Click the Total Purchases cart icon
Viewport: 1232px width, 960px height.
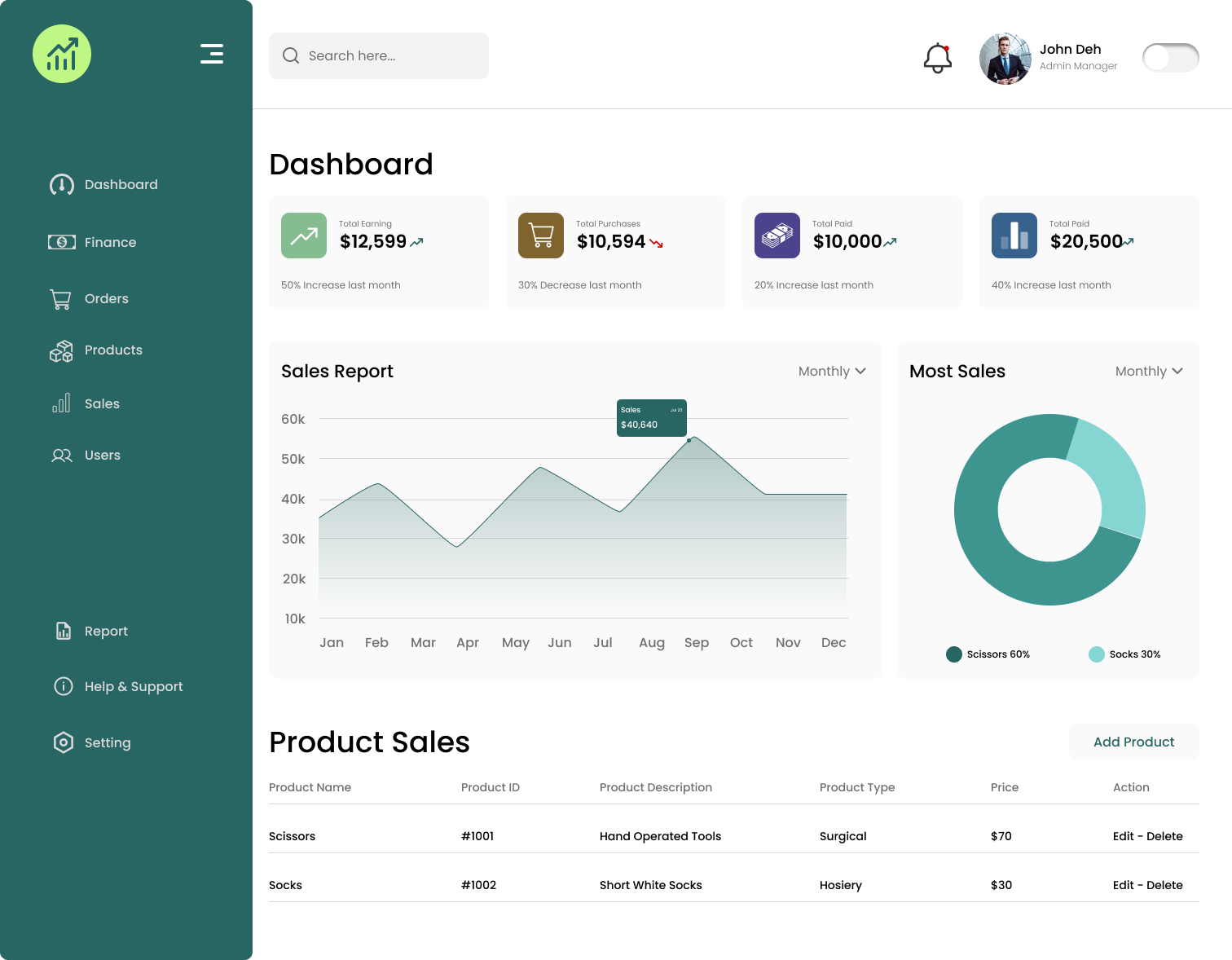[541, 236]
